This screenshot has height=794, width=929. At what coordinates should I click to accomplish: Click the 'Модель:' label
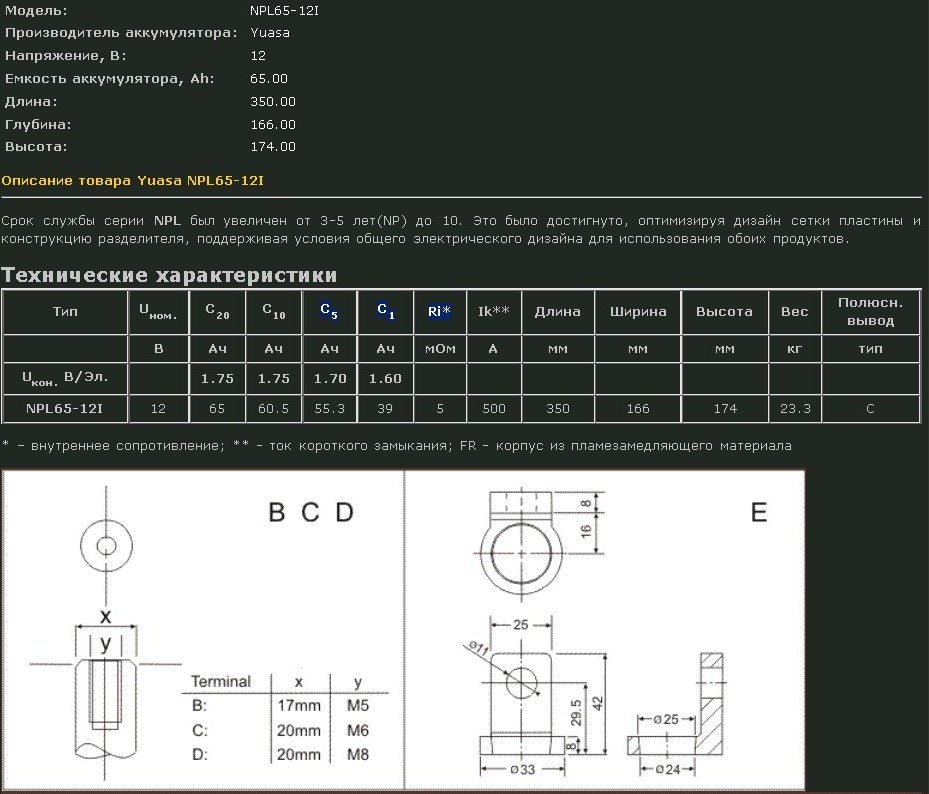pyautogui.click(x=36, y=11)
